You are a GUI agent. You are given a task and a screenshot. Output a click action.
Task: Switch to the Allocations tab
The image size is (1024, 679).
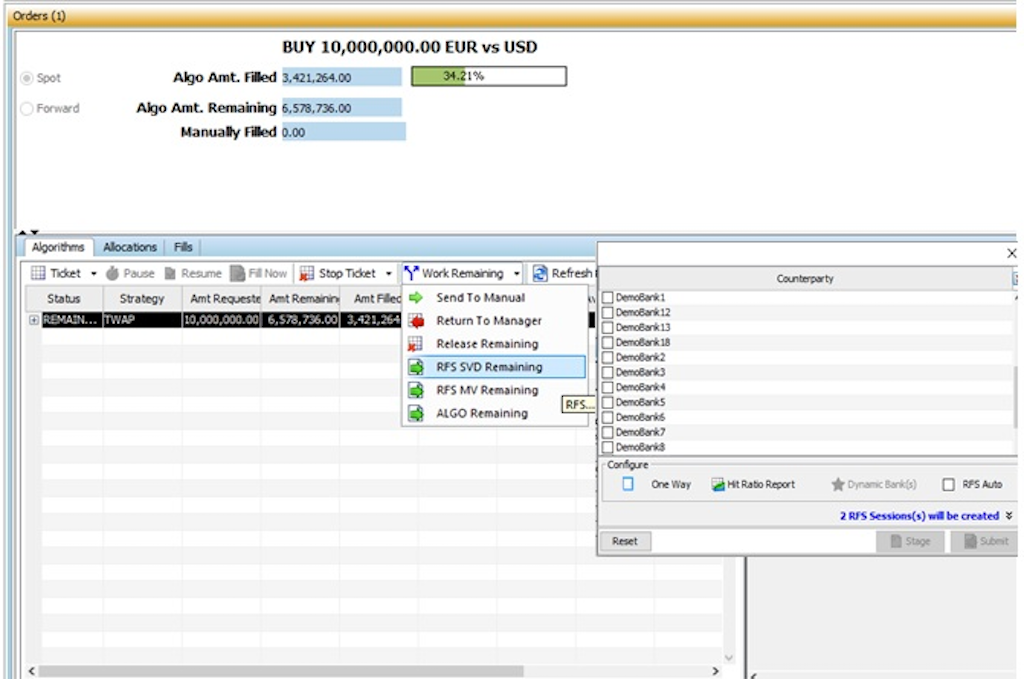point(130,247)
